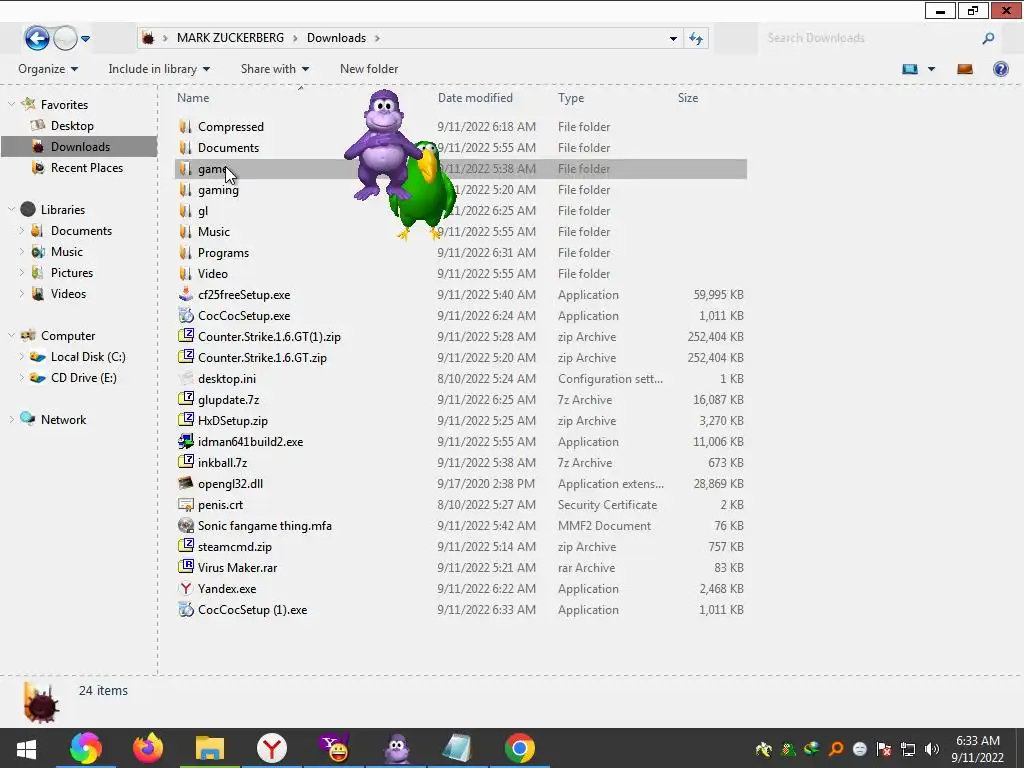The width and height of the screenshot is (1024, 768).
Task: Select CD Drive (E:) in sidebar
Action: pyautogui.click(x=84, y=377)
